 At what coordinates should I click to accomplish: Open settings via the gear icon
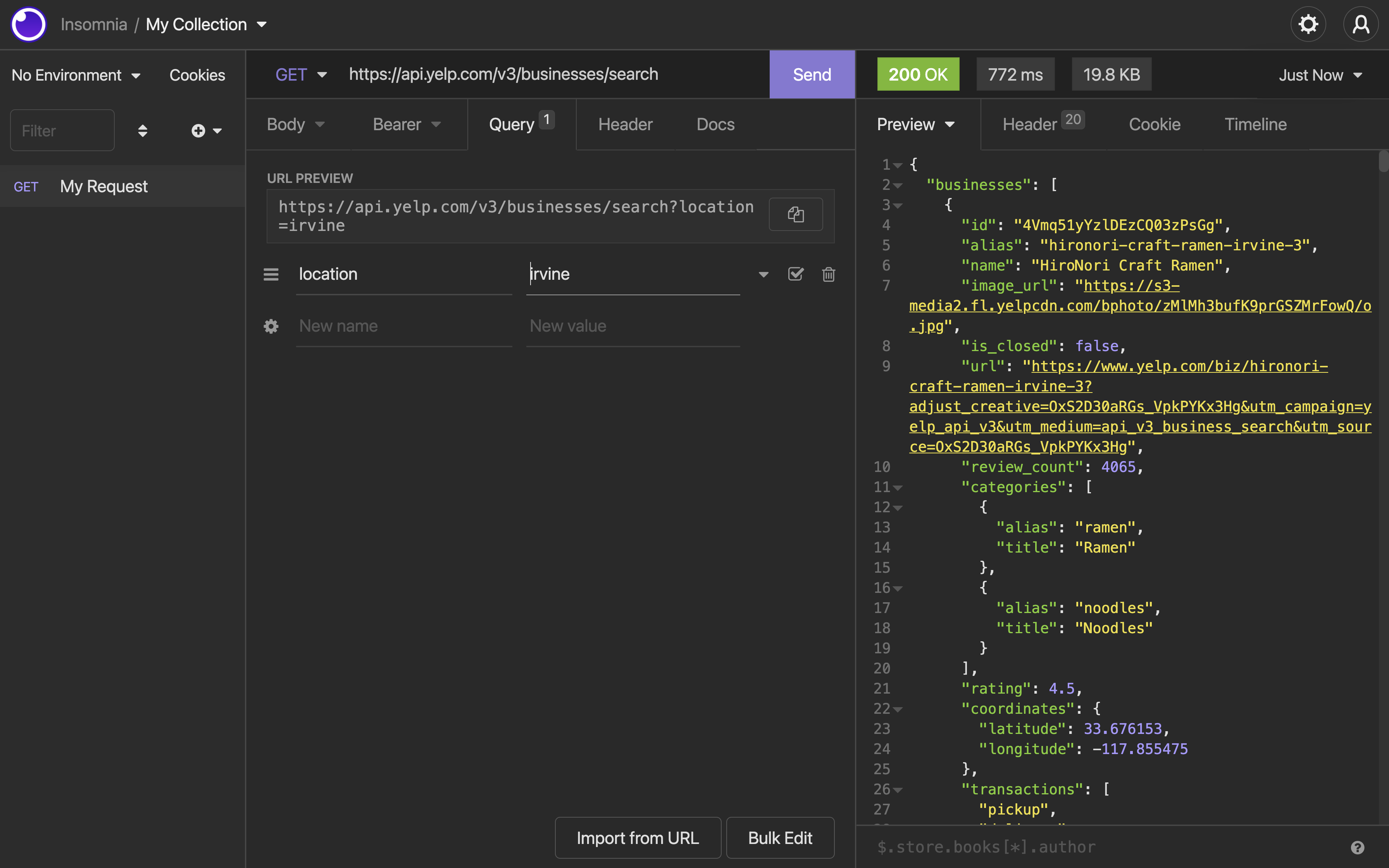point(1308,25)
